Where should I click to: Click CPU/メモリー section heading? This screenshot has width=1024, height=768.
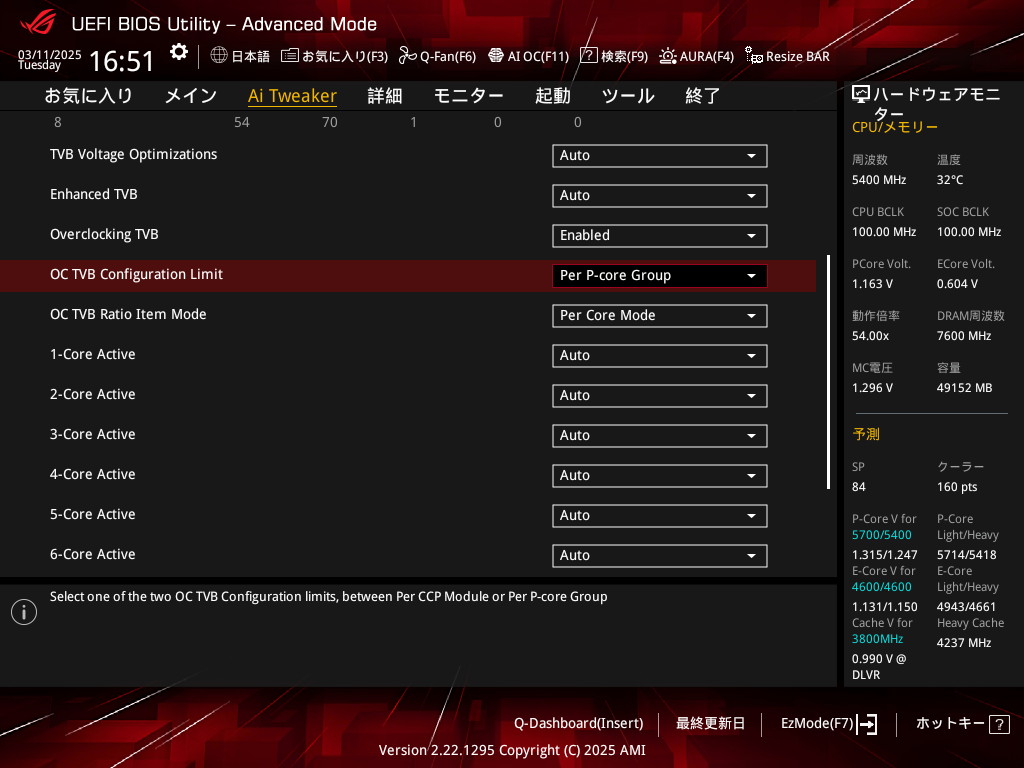coord(895,127)
